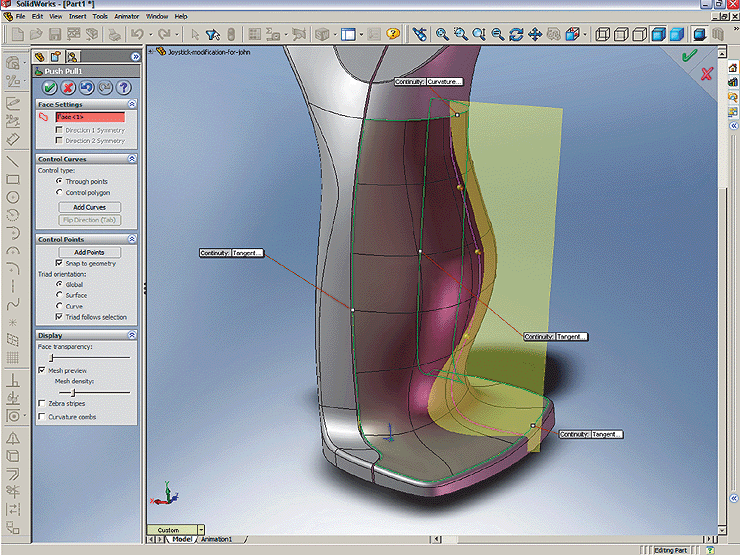740x555 pixels.
Task: Enable Direction 2 Symmetry checkbox
Action: (59, 141)
